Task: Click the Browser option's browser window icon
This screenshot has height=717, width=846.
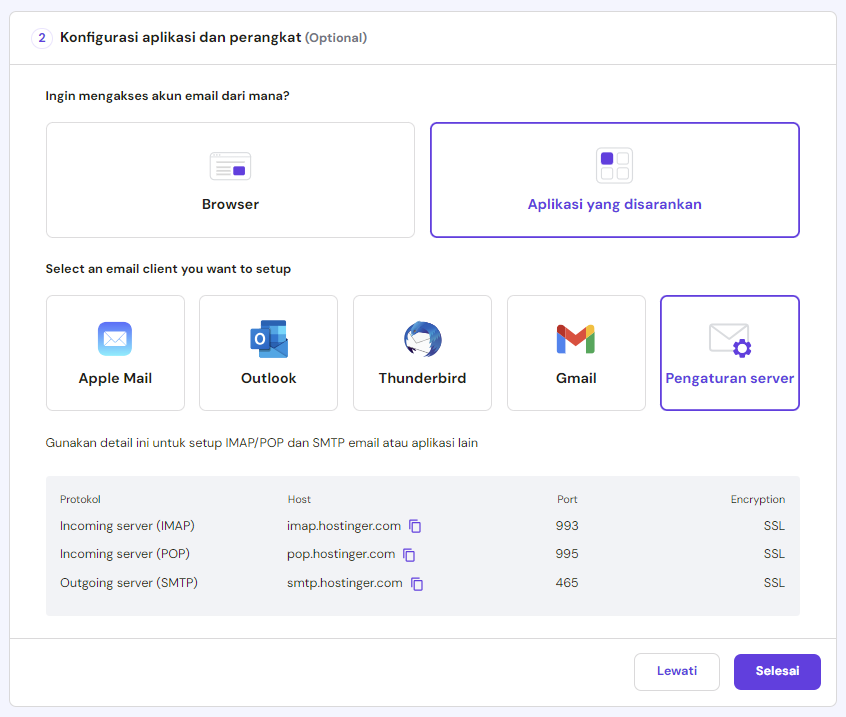Action: 230,166
